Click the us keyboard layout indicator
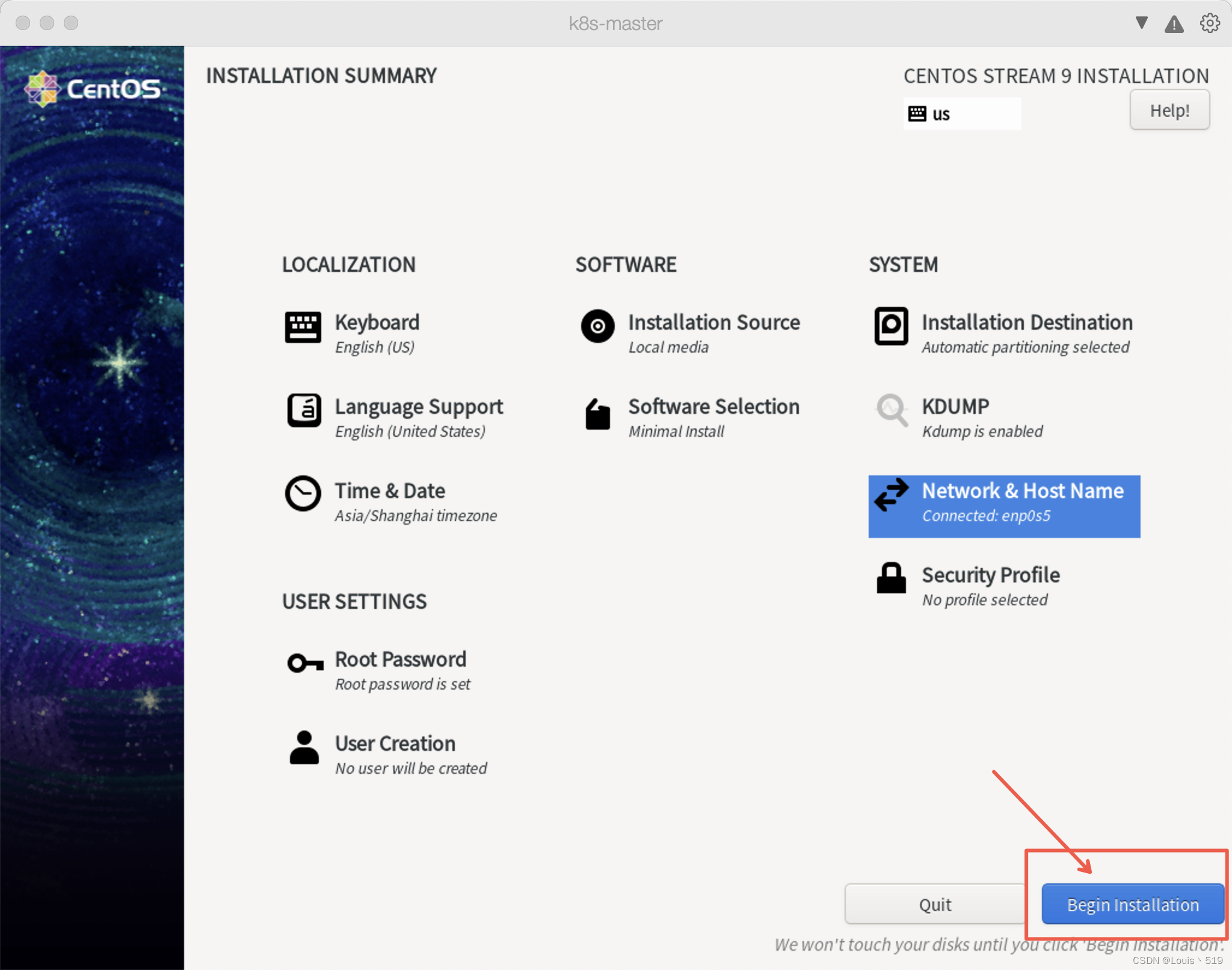Image resolution: width=1232 pixels, height=970 pixels. [962, 114]
